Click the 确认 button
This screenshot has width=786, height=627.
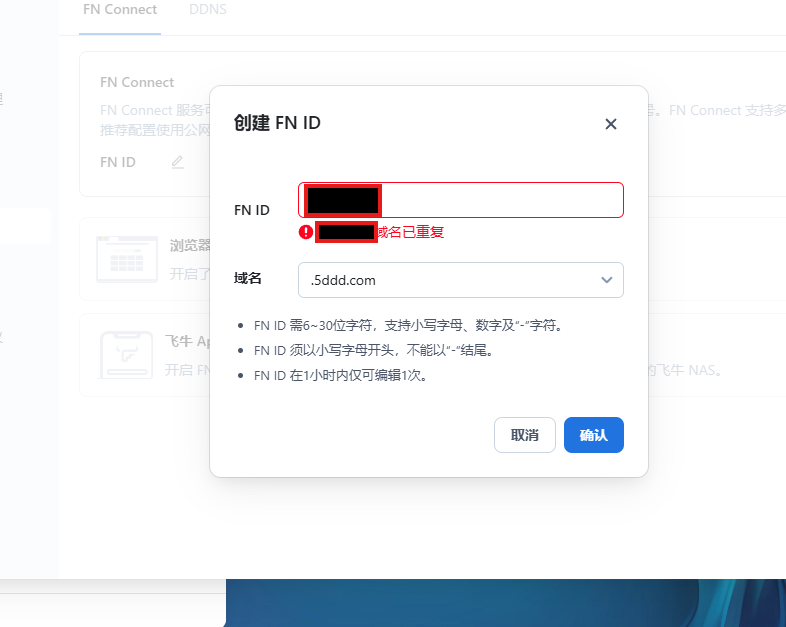tap(594, 435)
